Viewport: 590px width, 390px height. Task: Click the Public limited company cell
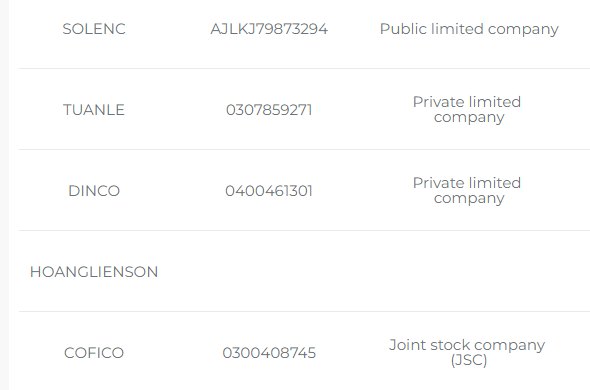[469, 29]
